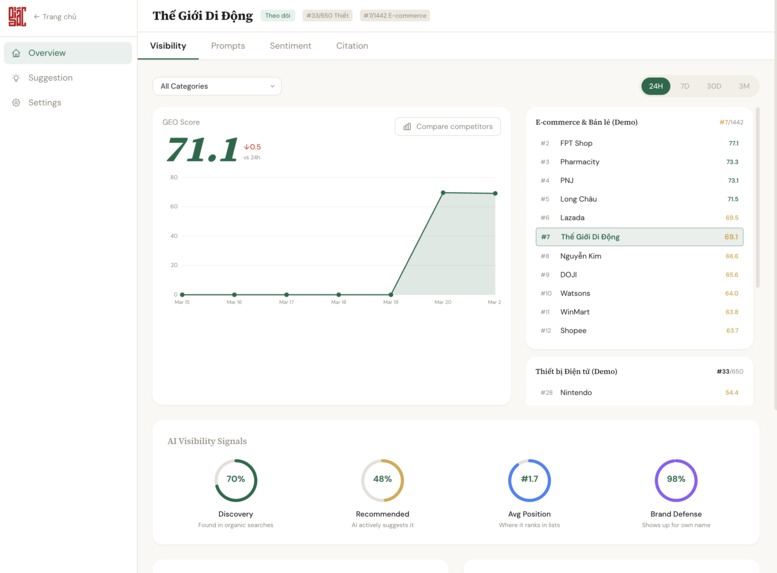This screenshot has height=573, width=777.
Task: Switch to the Prompts tab
Action: (x=228, y=46)
